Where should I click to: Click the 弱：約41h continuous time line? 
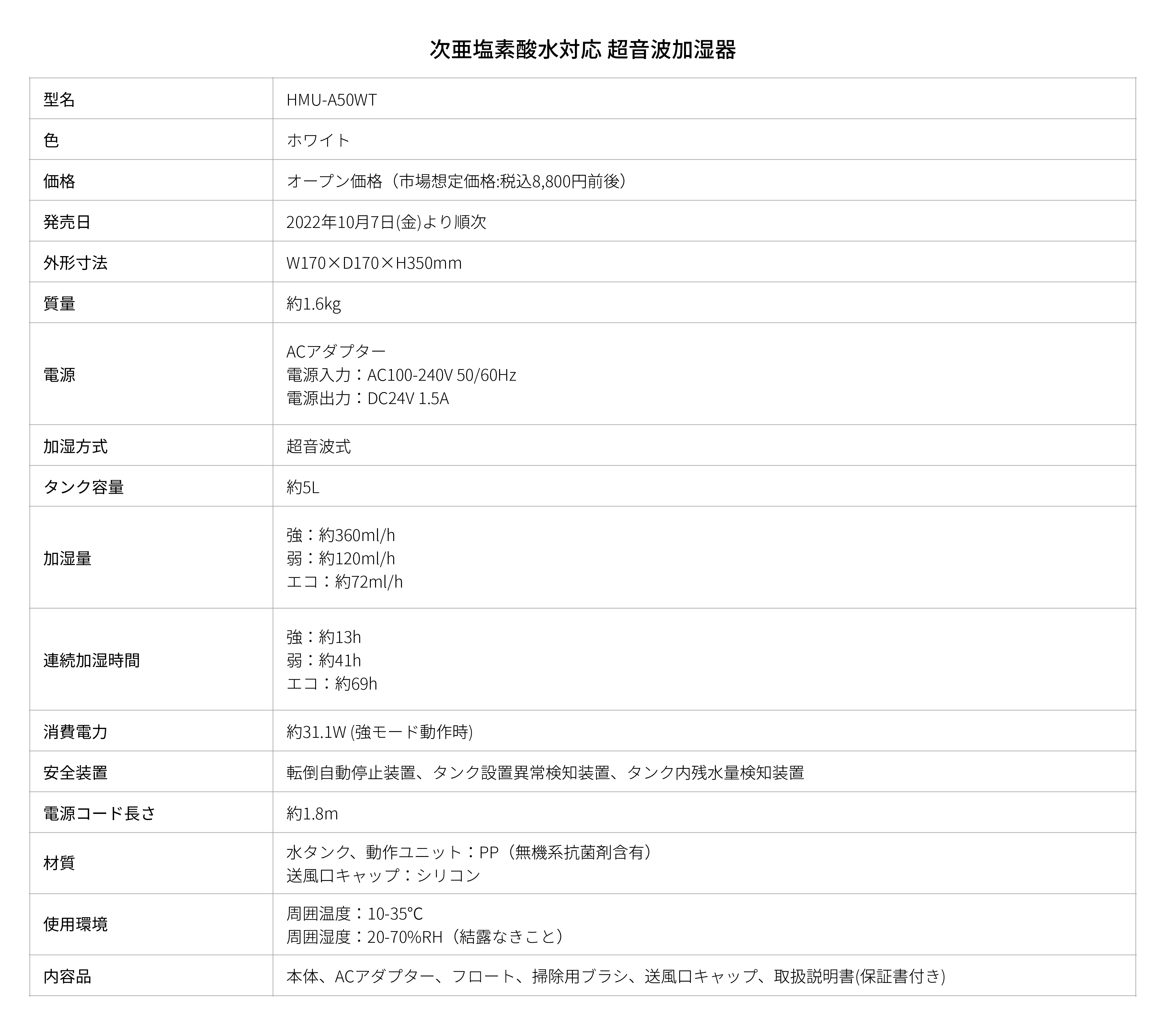tap(324, 660)
